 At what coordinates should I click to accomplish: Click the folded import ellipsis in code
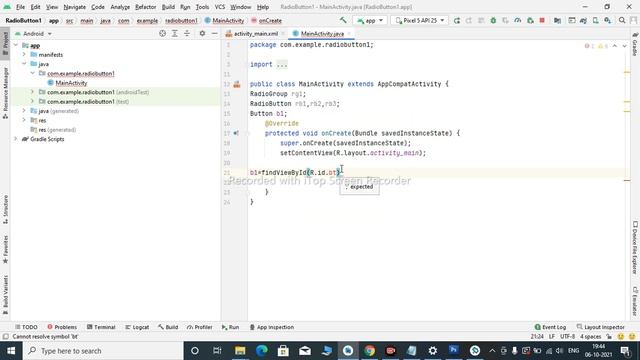point(282,64)
